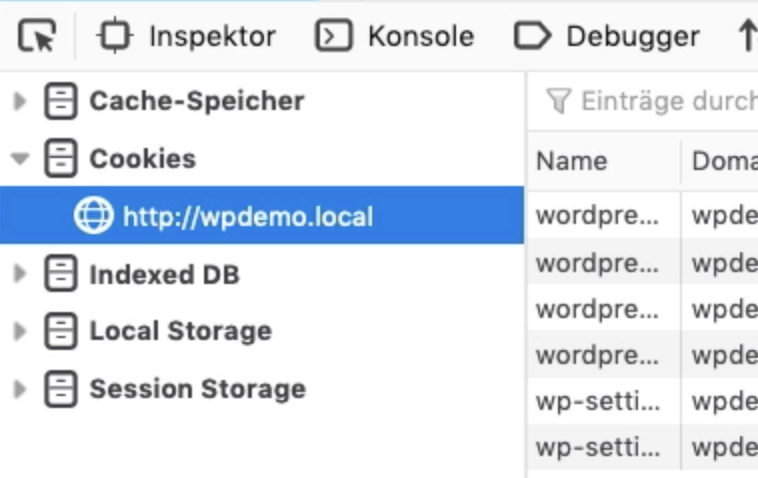Expand the Local Storage node
The width and height of the screenshot is (758, 478).
click(20, 331)
